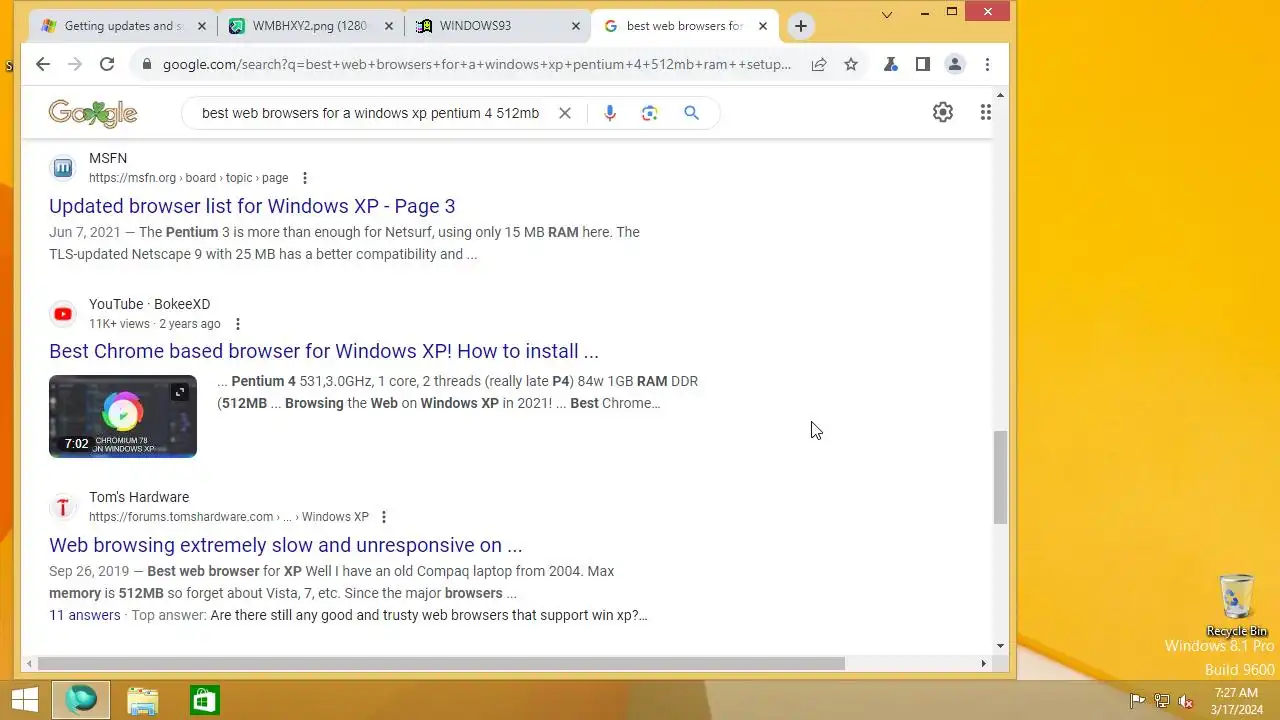Click the vertical scrollbar thumb
1280x720 pixels.
point(1000,478)
